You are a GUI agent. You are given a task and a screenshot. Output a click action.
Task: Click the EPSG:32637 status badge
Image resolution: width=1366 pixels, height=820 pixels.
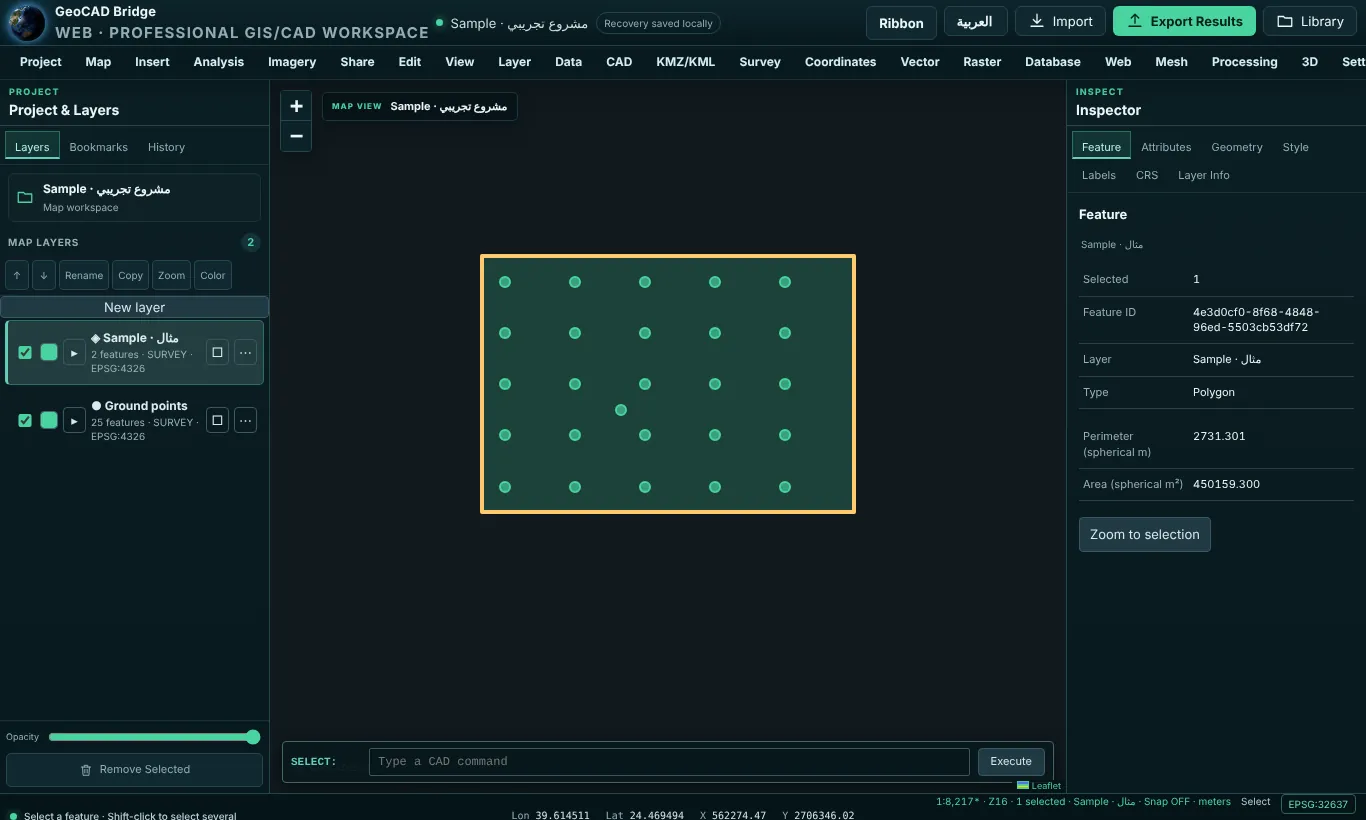coord(1318,804)
